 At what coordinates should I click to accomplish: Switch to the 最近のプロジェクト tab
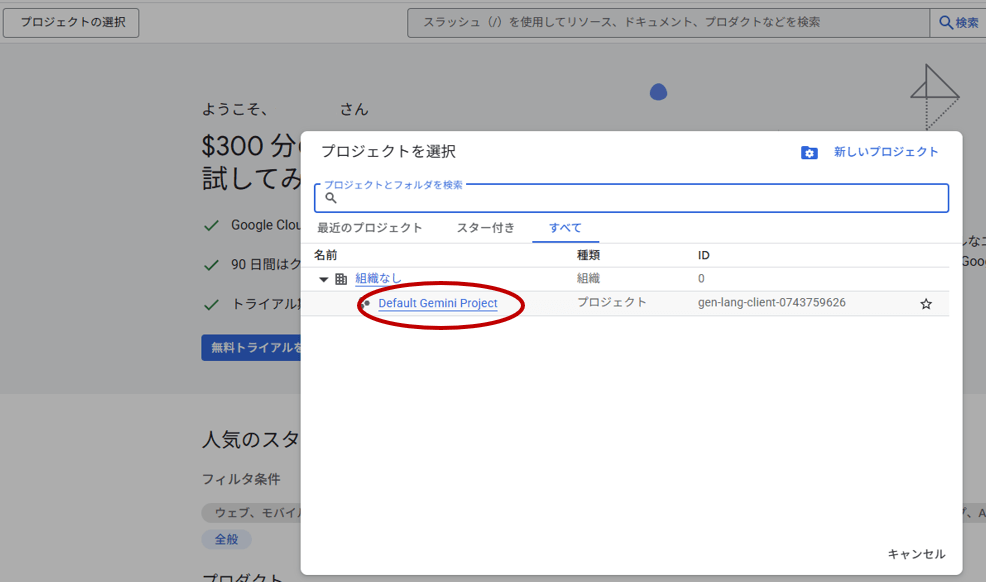click(x=370, y=228)
